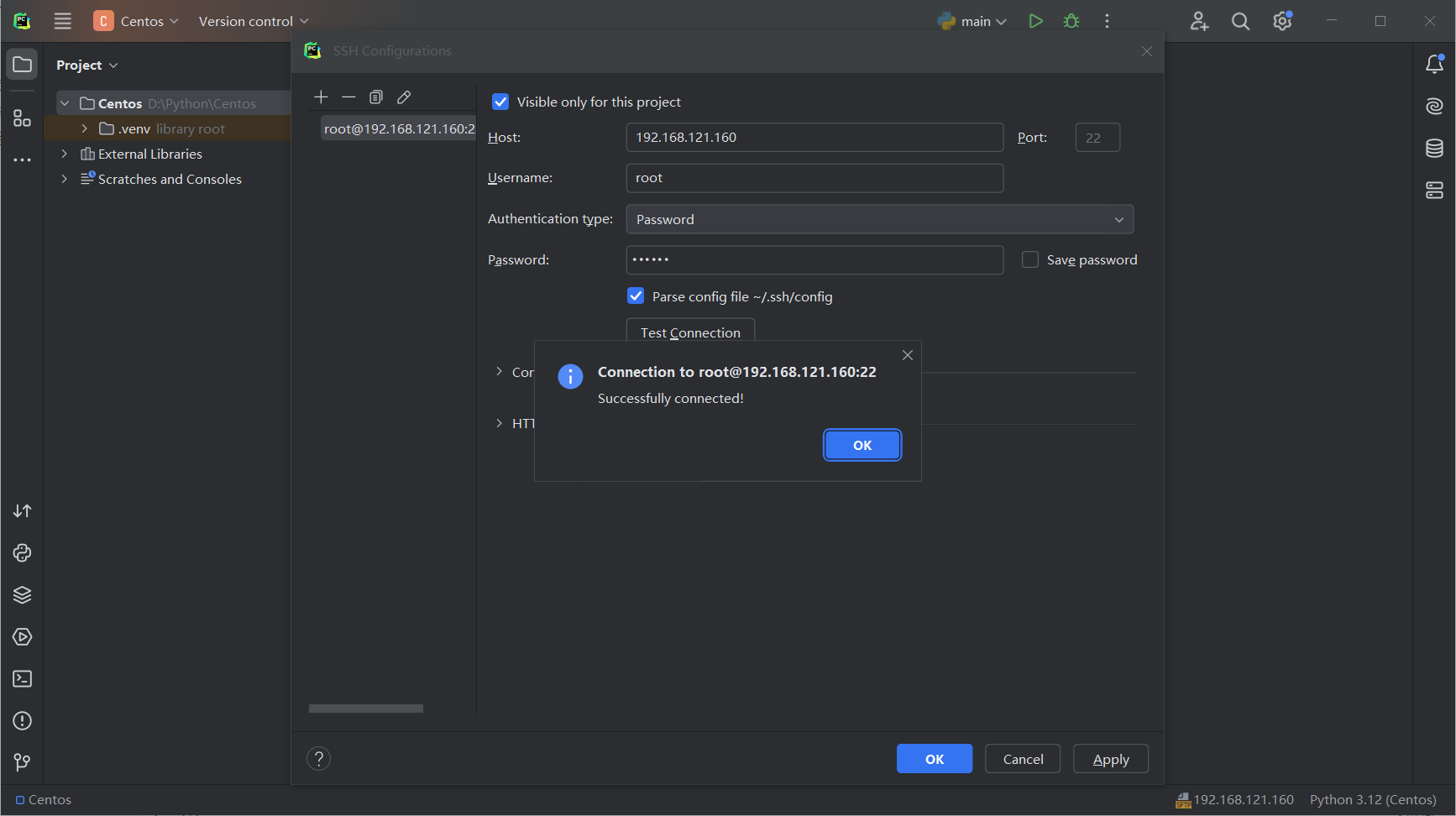
Task: Click the configuration list horizontal scrollbar
Action: pos(366,709)
